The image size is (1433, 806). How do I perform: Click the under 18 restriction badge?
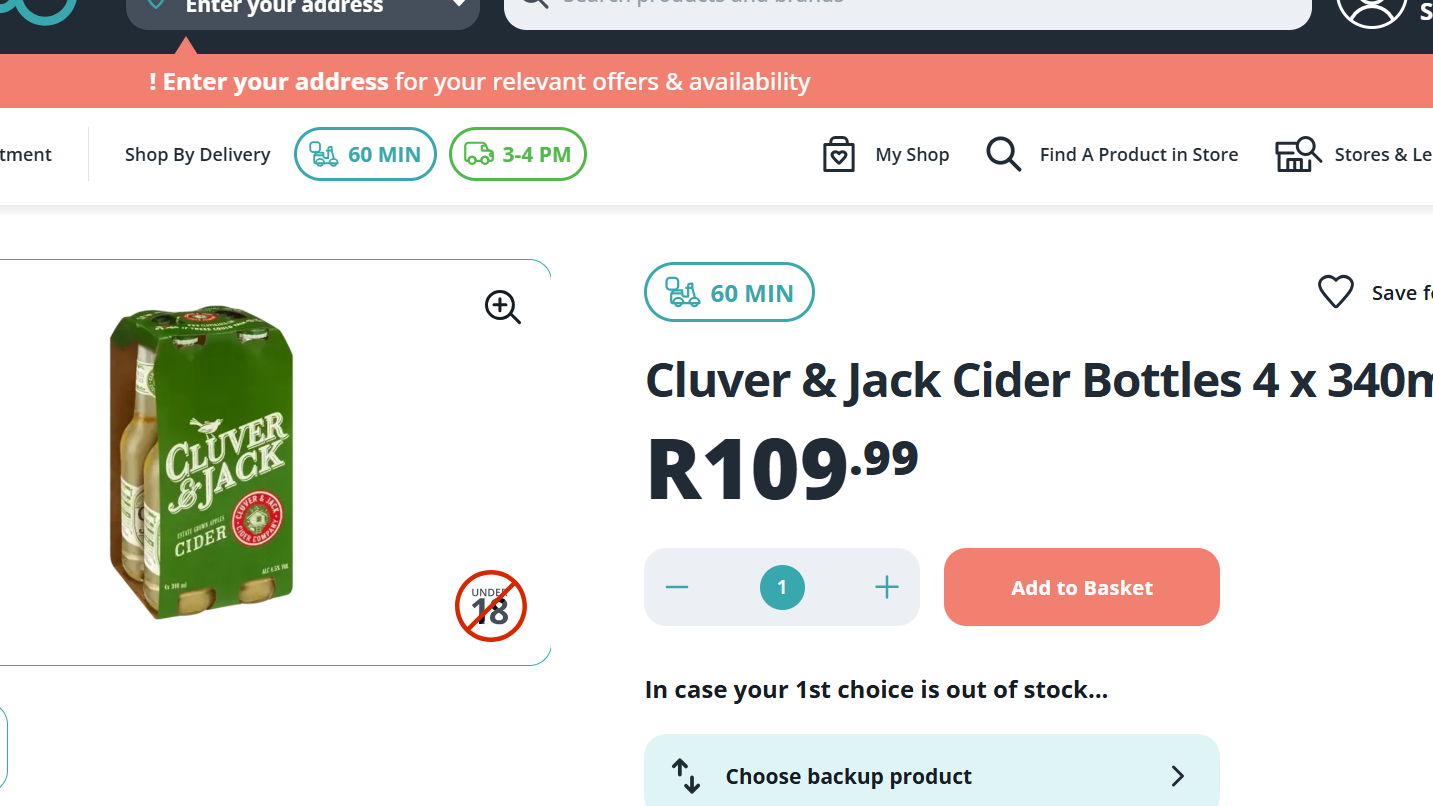click(x=490, y=606)
